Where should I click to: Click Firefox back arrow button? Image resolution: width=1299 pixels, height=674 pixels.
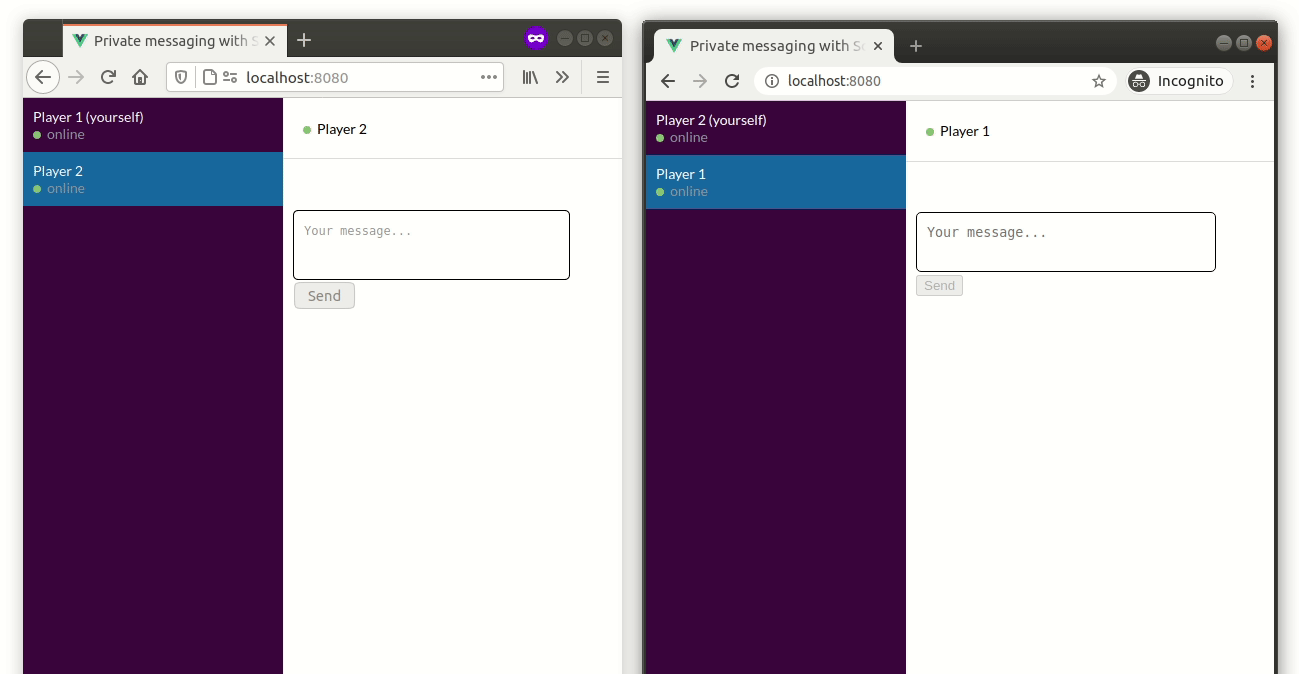pyautogui.click(x=43, y=77)
